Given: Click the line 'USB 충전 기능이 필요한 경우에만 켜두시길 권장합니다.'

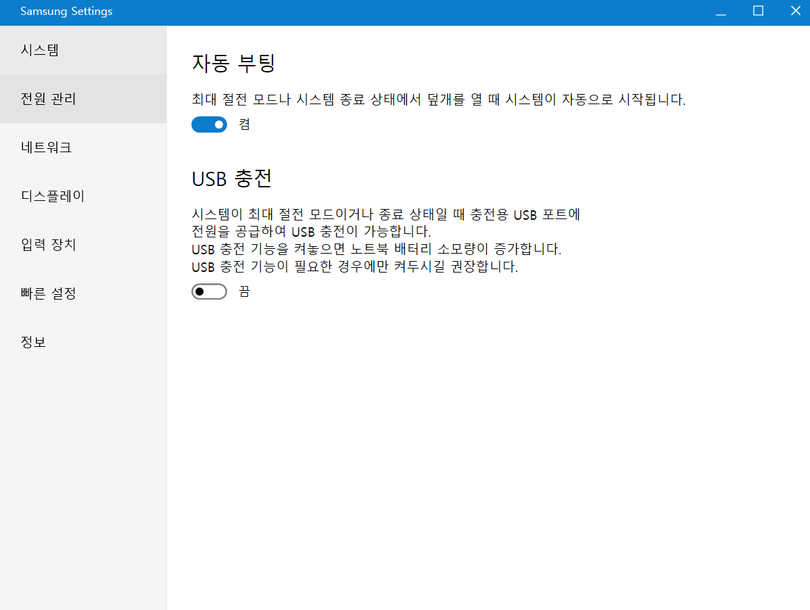Looking at the screenshot, I should pos(354,267).
